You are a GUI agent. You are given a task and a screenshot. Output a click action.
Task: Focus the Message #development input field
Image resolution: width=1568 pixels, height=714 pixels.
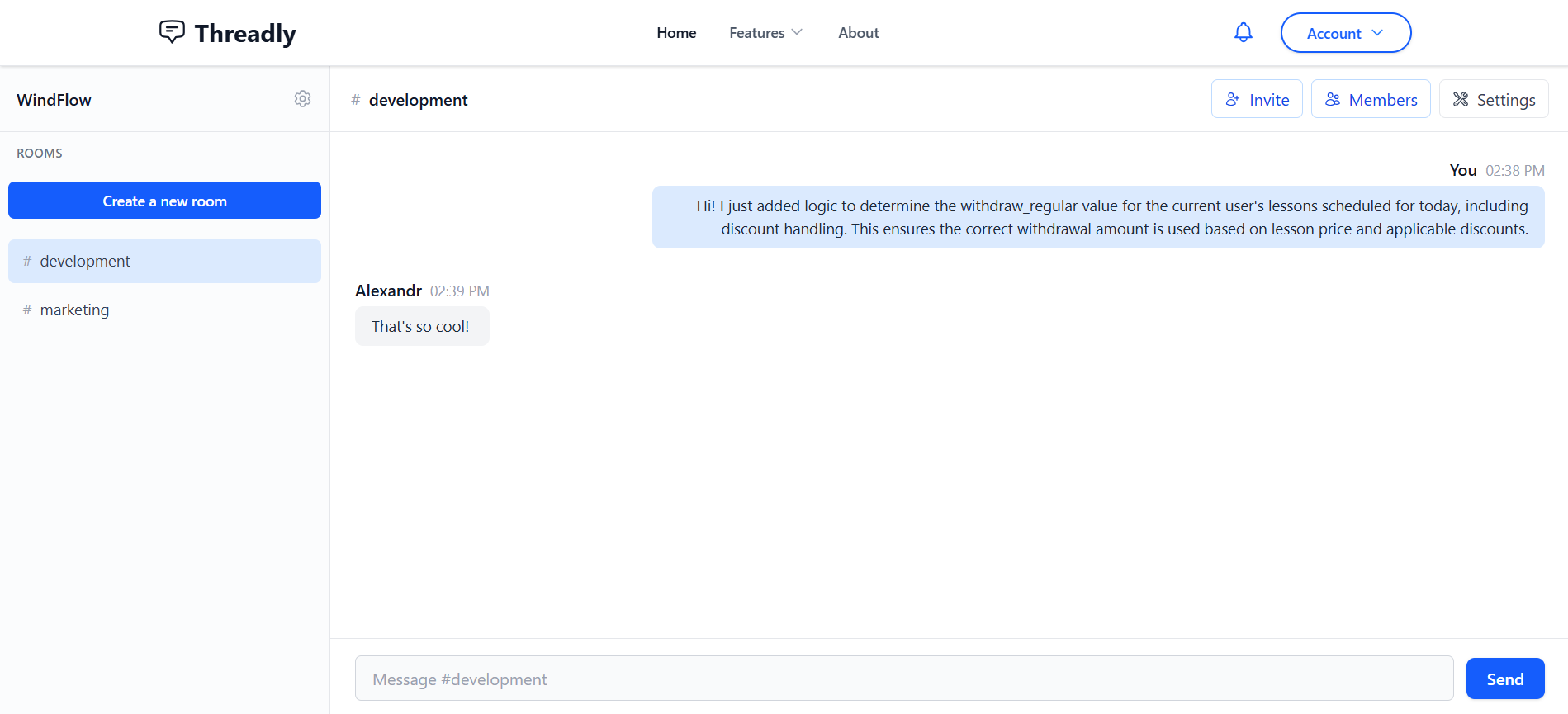tap(903, 679)
